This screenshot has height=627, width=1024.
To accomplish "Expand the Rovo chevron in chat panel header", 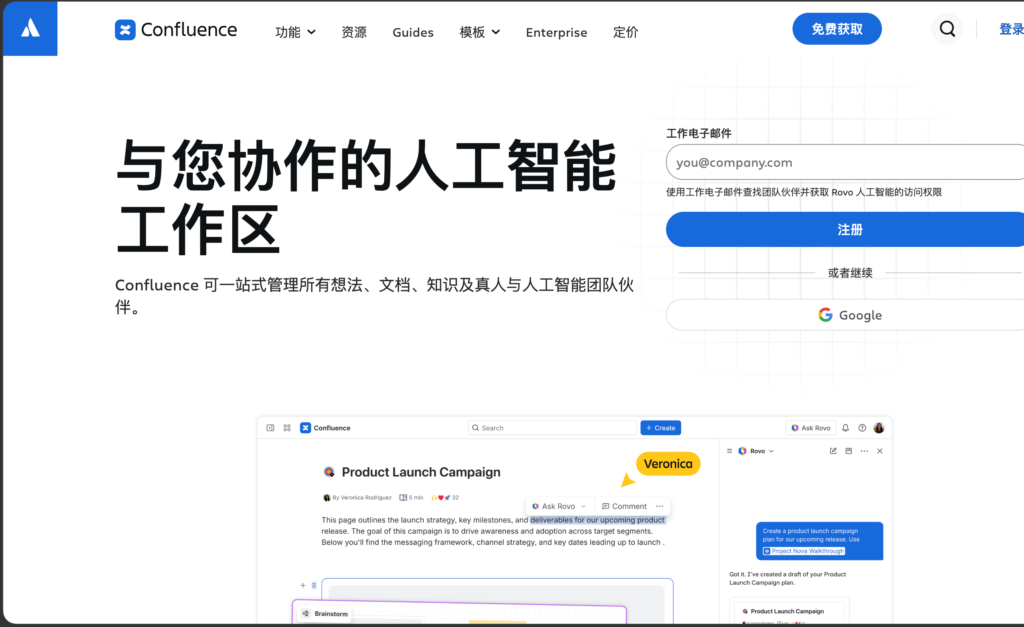I will point(771,451).
